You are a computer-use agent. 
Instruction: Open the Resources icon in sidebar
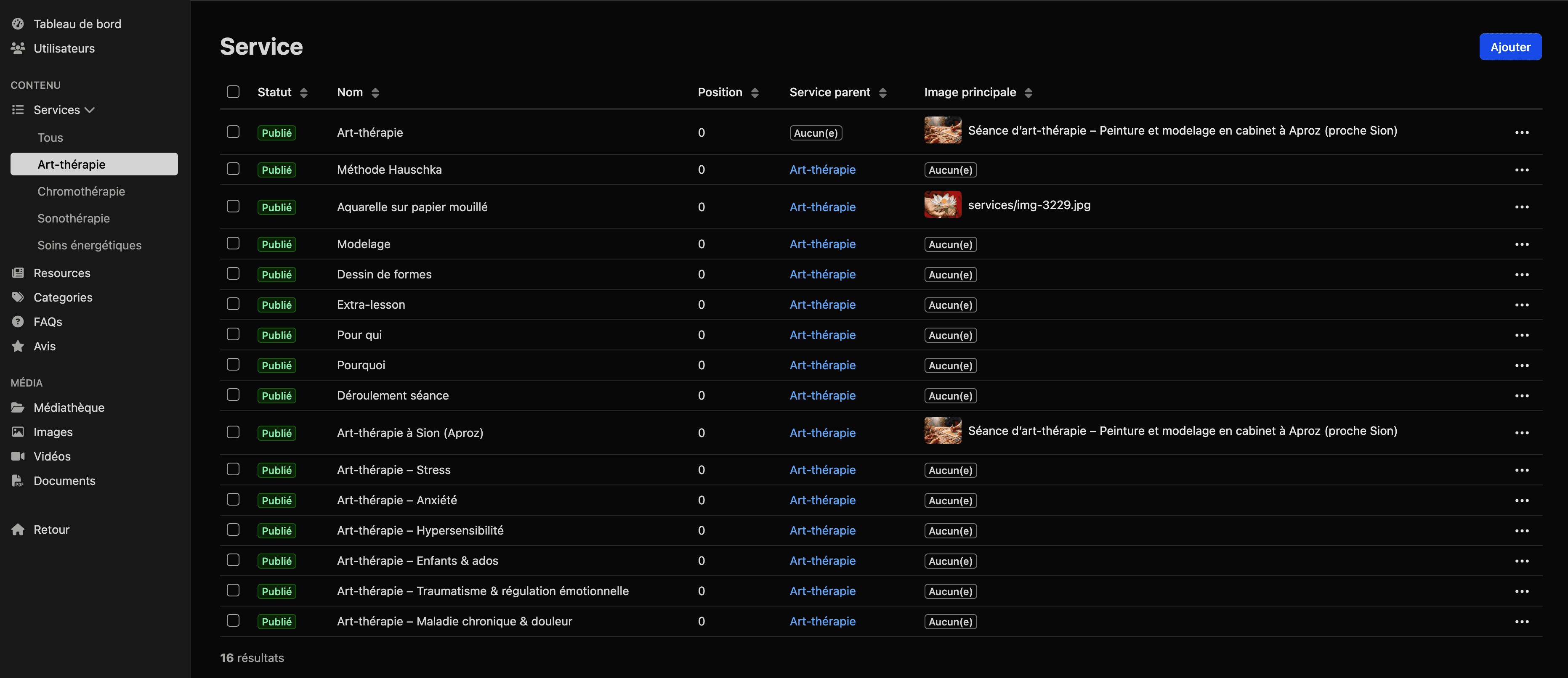pyautogui.click(x=18, y=273)
